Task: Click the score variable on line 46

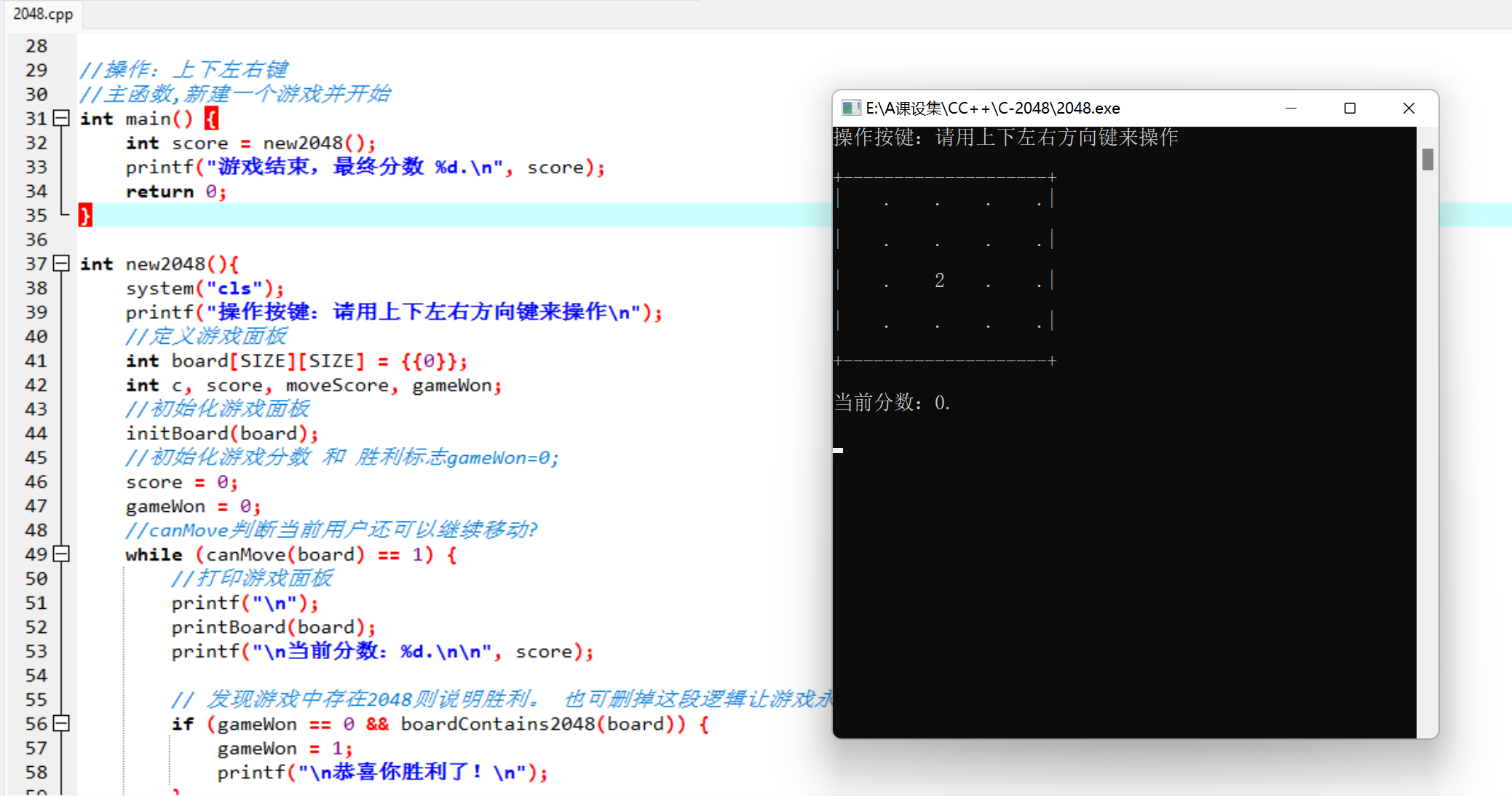Action: [x=154, y=481]
